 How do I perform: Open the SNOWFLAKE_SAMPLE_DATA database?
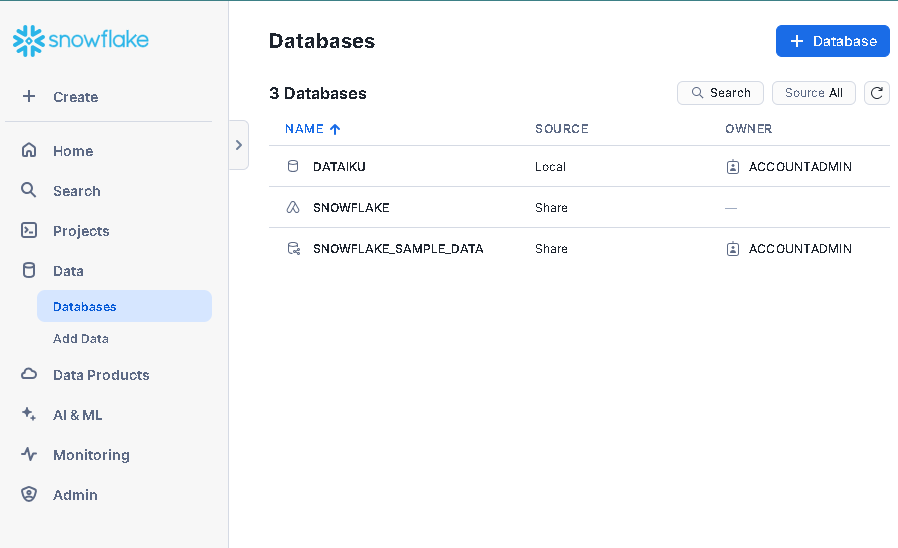click(x=398, y=249)
